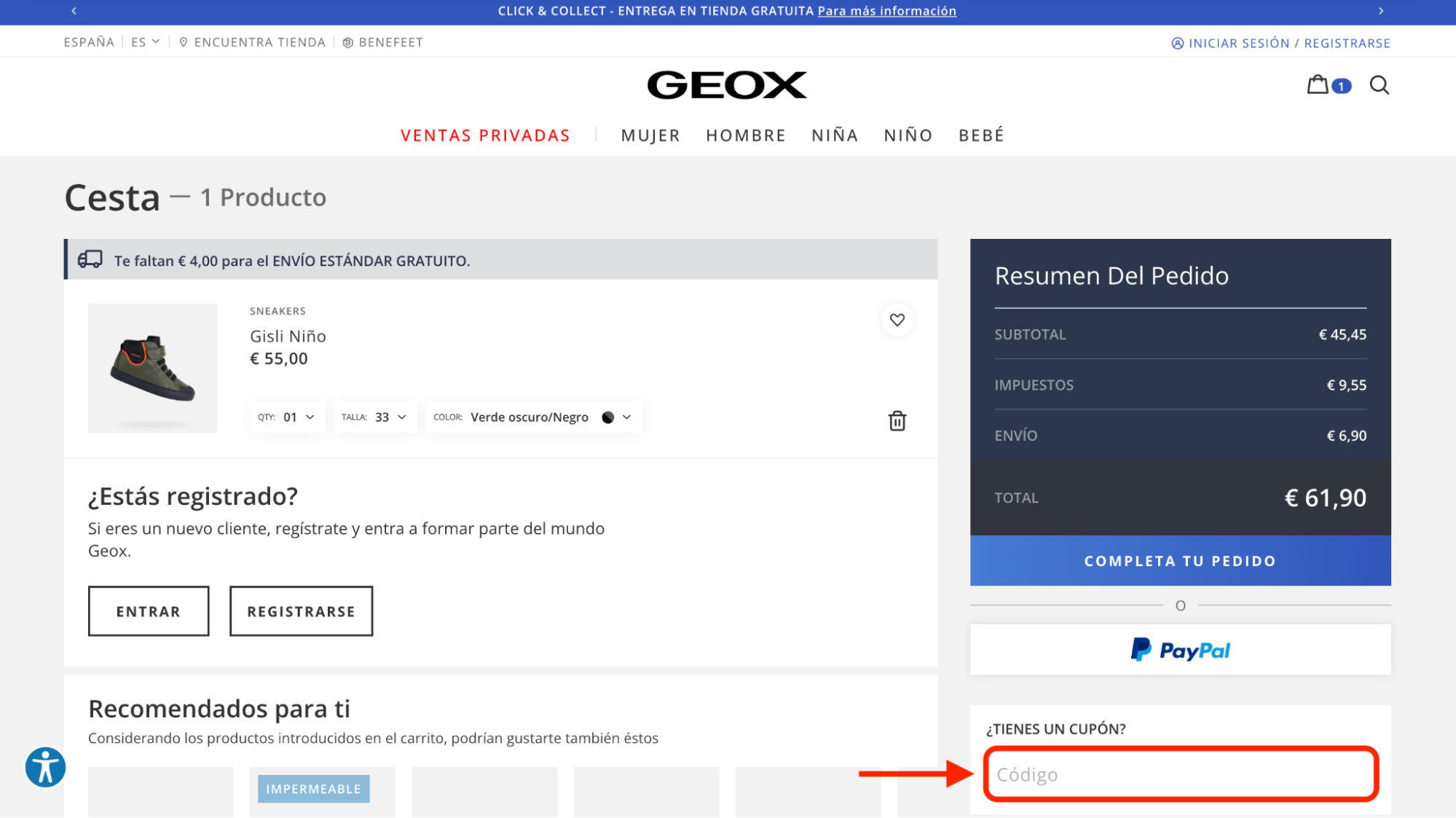Click COMPLETA TU PEDIDO button
This screenshot has width=1456, height=818.
point(1180,561)
